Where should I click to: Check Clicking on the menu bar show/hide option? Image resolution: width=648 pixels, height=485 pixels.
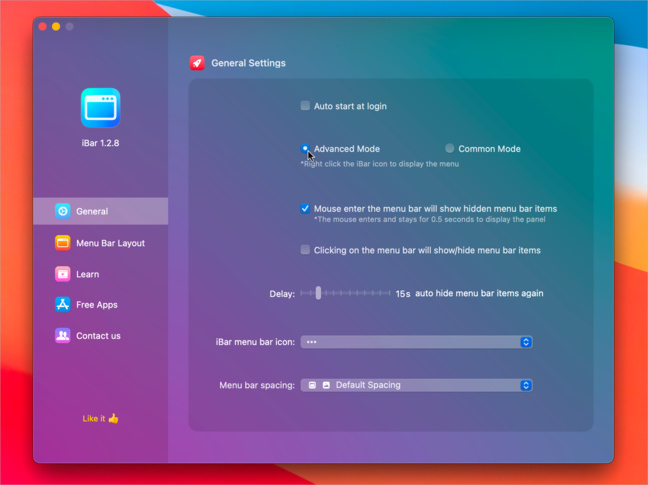(305, 250)
